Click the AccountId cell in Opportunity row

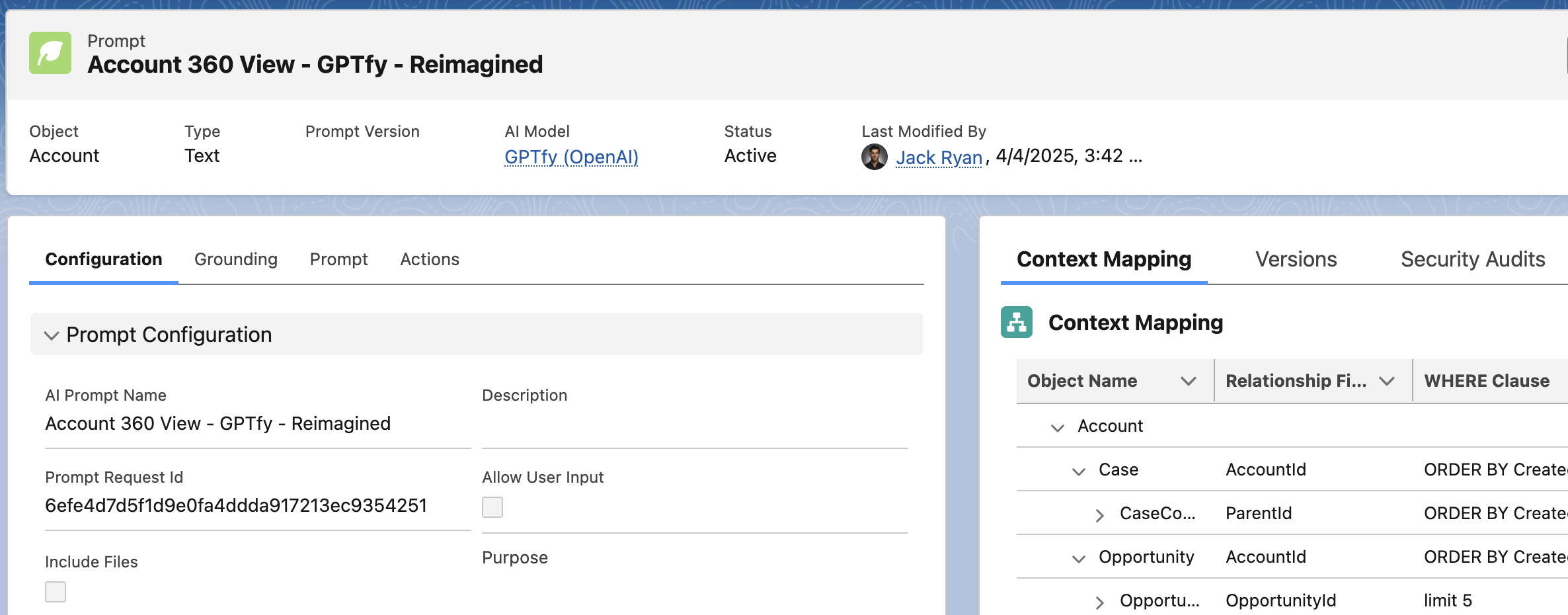[x=1266, y=557]
